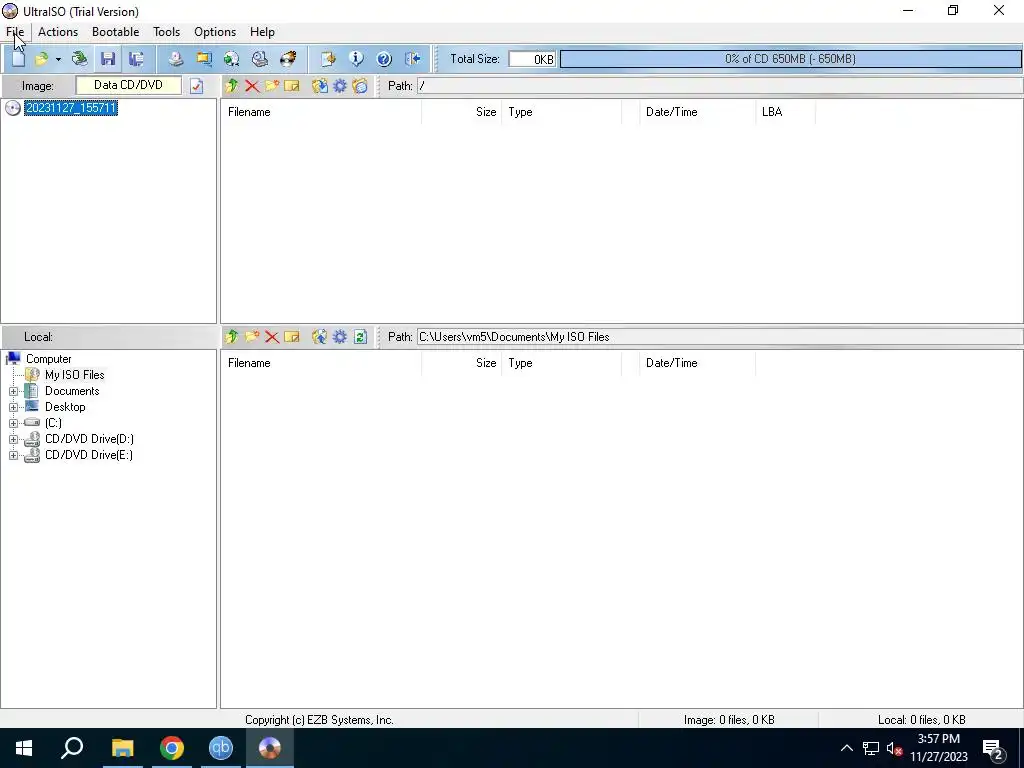
Task: Click the Burn CD/DVD Image flame disc icon
Action: pos(288,59)
